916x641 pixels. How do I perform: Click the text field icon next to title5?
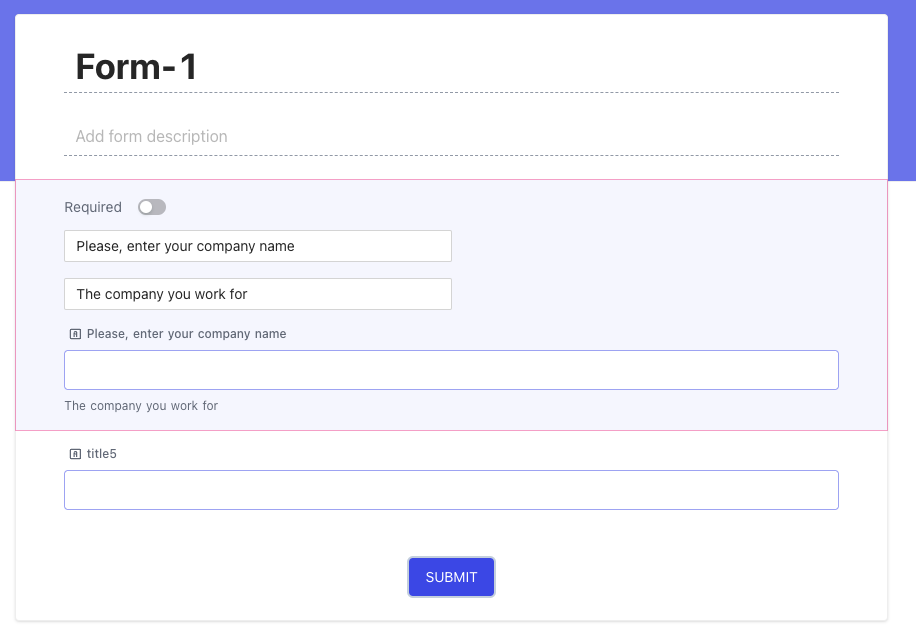[x=75, y=453]
